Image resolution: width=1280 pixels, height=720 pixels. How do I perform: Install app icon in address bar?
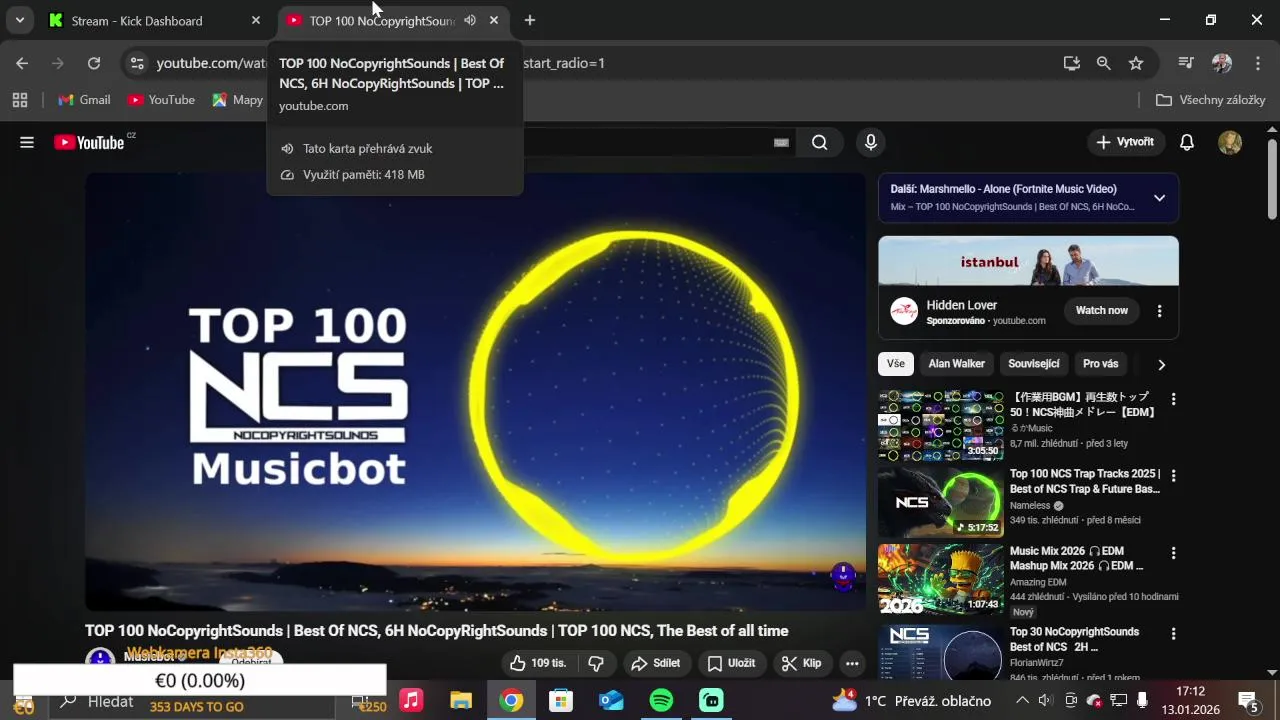pos(1072,63)
